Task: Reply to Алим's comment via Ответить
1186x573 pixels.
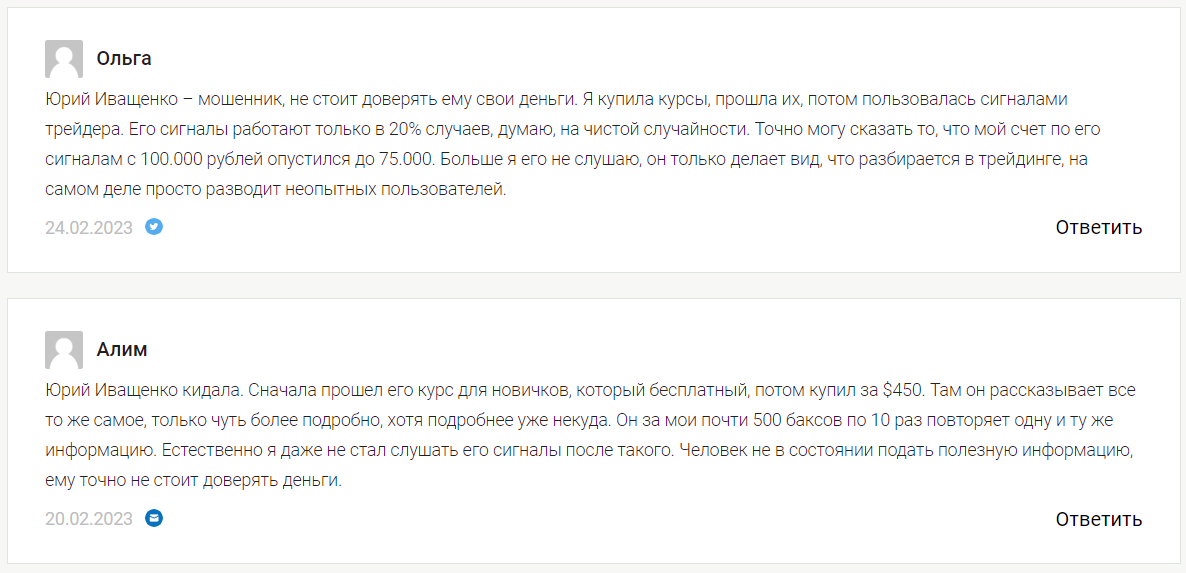Action: [1099, 519]
